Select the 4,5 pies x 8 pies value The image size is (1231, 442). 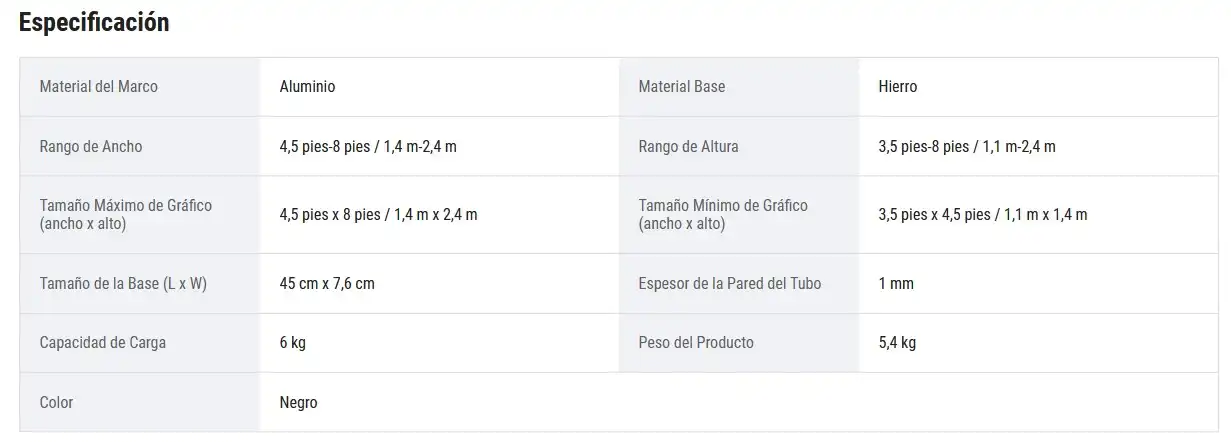(x=378, y=215)
